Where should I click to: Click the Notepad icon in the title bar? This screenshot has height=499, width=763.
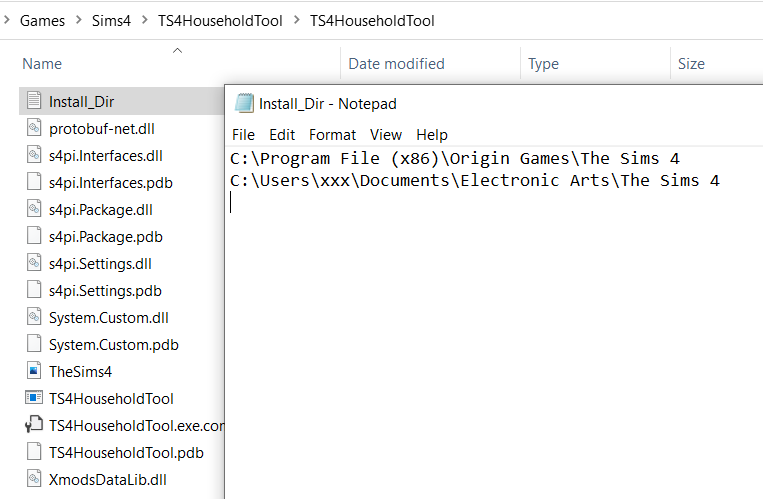[x=244, y=103]
